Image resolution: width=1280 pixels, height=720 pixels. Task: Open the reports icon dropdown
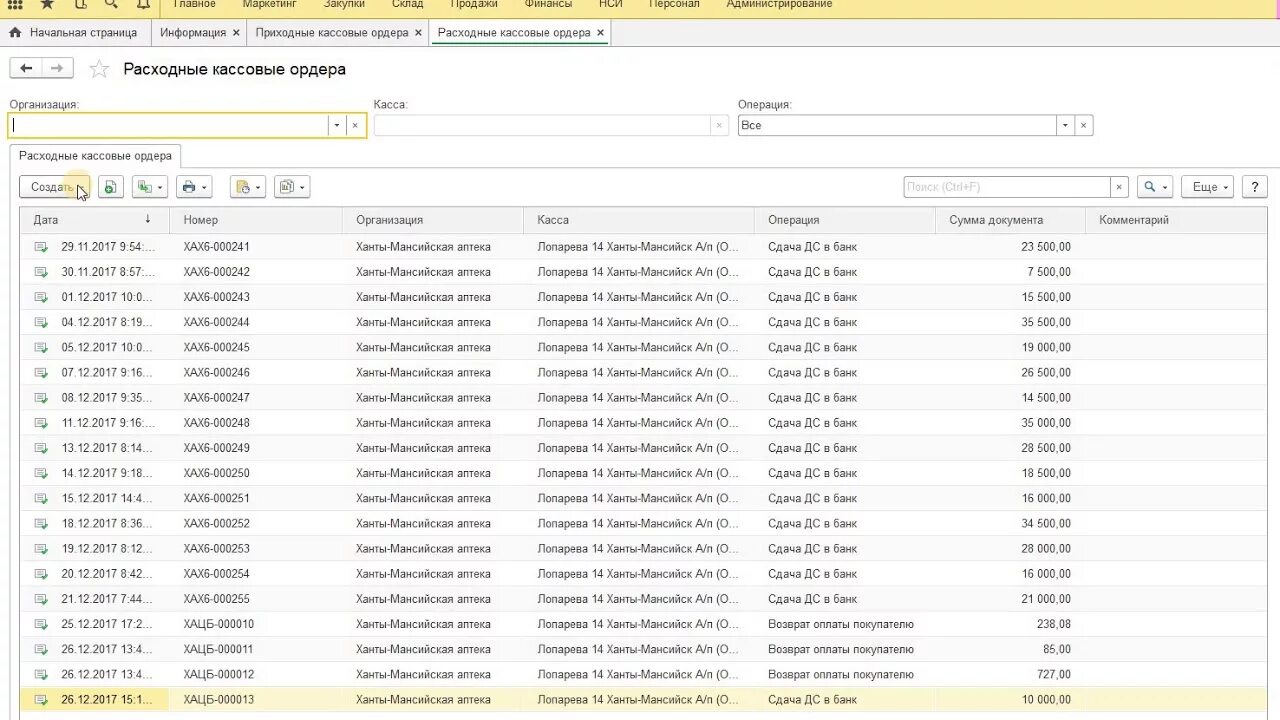point(292,187)
